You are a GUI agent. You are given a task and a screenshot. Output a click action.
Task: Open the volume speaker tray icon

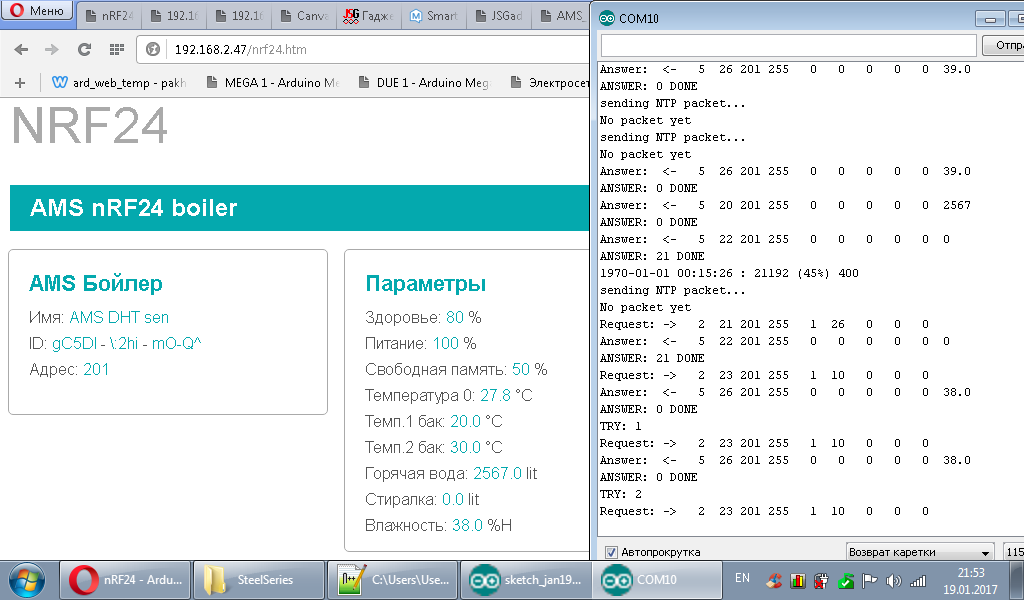tap(893, 580)
